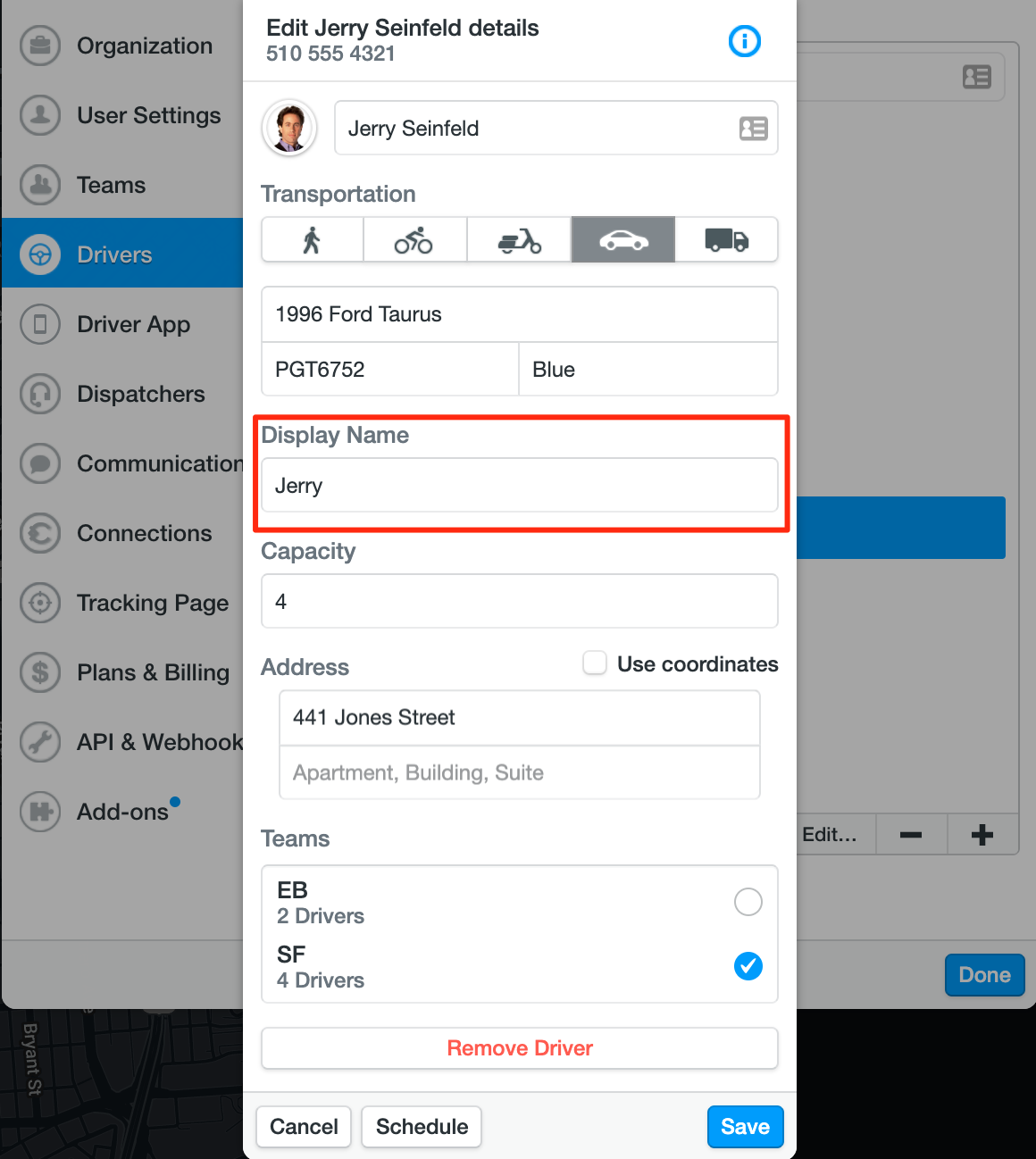
Task: Select walking transportation mode
Action: click(312, 240)
